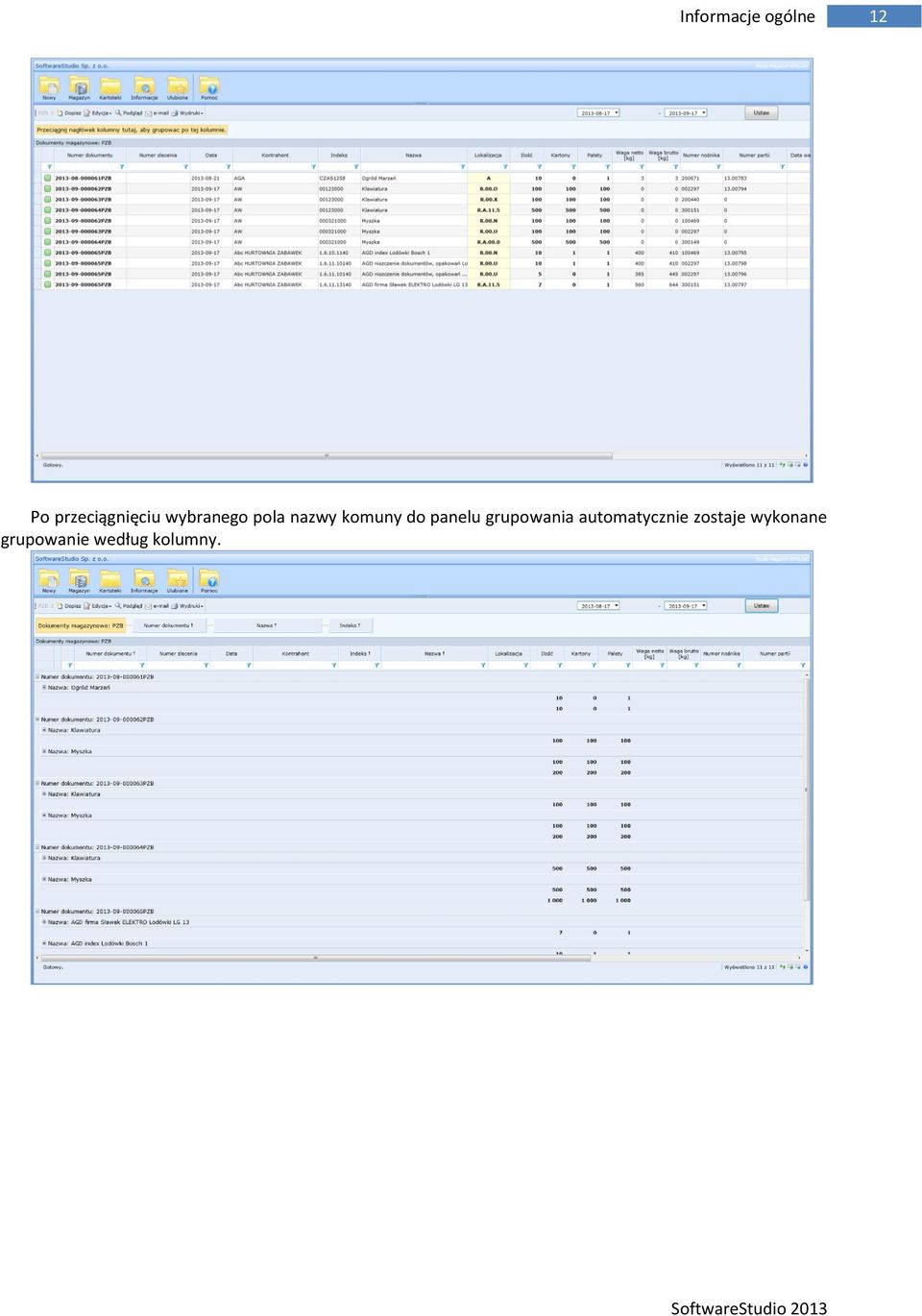The image size is (922, 1316).
Task: Expand Nazwa: Ogród Marzeń group
Action: 44,688
